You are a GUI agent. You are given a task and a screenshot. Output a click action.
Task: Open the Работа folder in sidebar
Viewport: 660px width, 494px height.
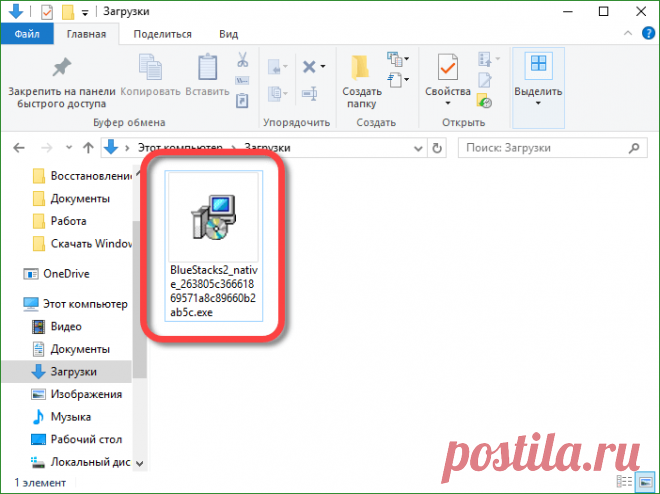(61, 221)
